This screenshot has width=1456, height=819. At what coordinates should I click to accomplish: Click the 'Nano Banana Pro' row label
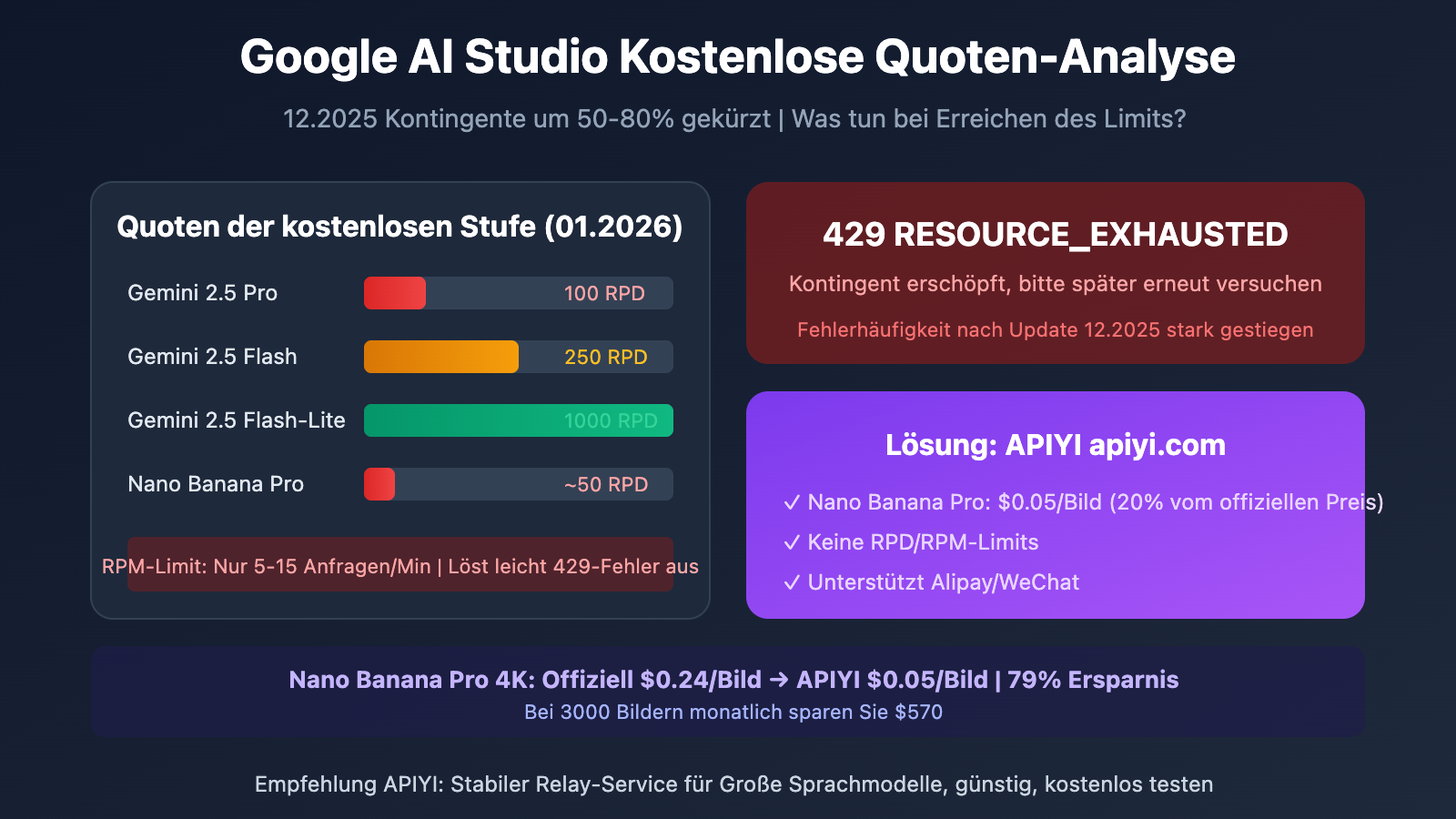pos(216,484)
